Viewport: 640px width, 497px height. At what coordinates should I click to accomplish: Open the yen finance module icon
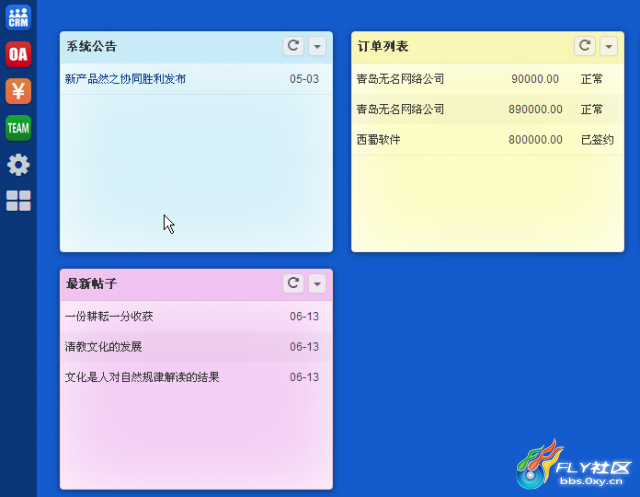(x=18, y=91)
